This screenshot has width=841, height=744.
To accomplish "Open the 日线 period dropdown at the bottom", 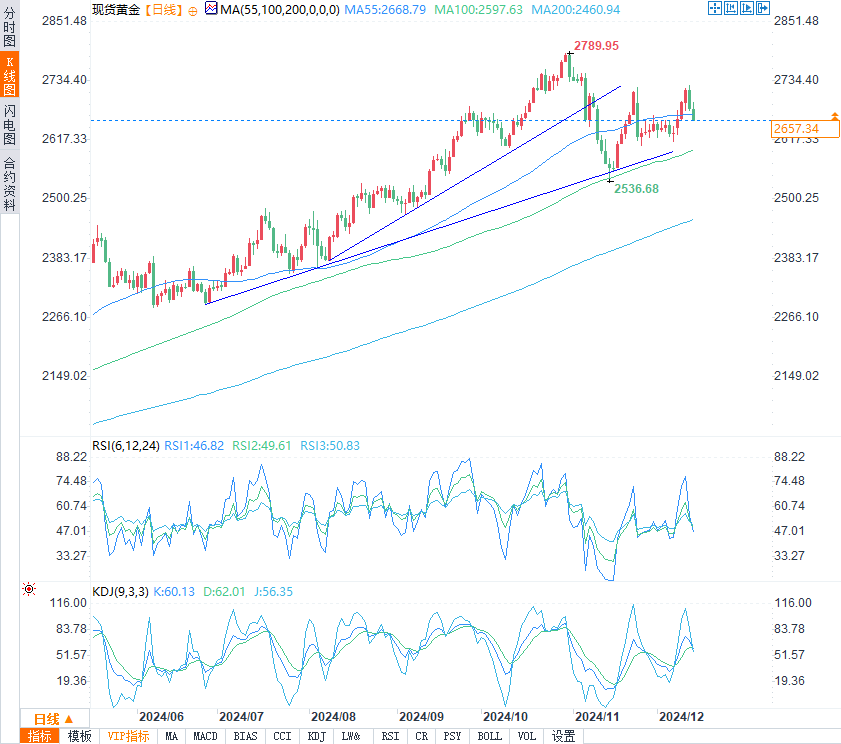I will point(54,719).
